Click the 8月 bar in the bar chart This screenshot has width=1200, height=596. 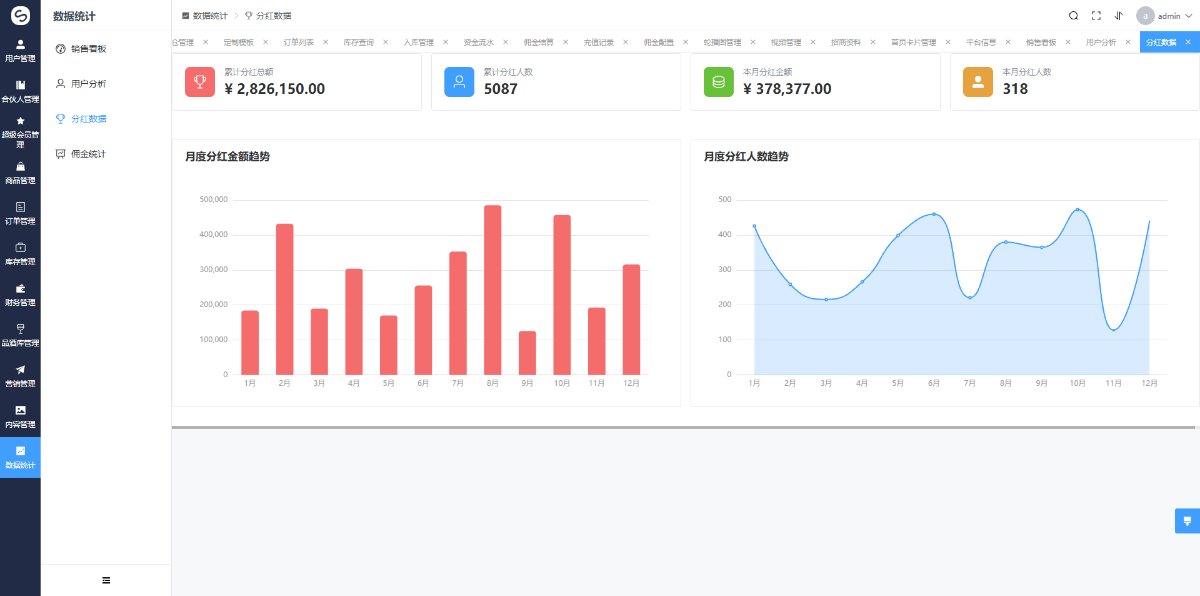492,290
